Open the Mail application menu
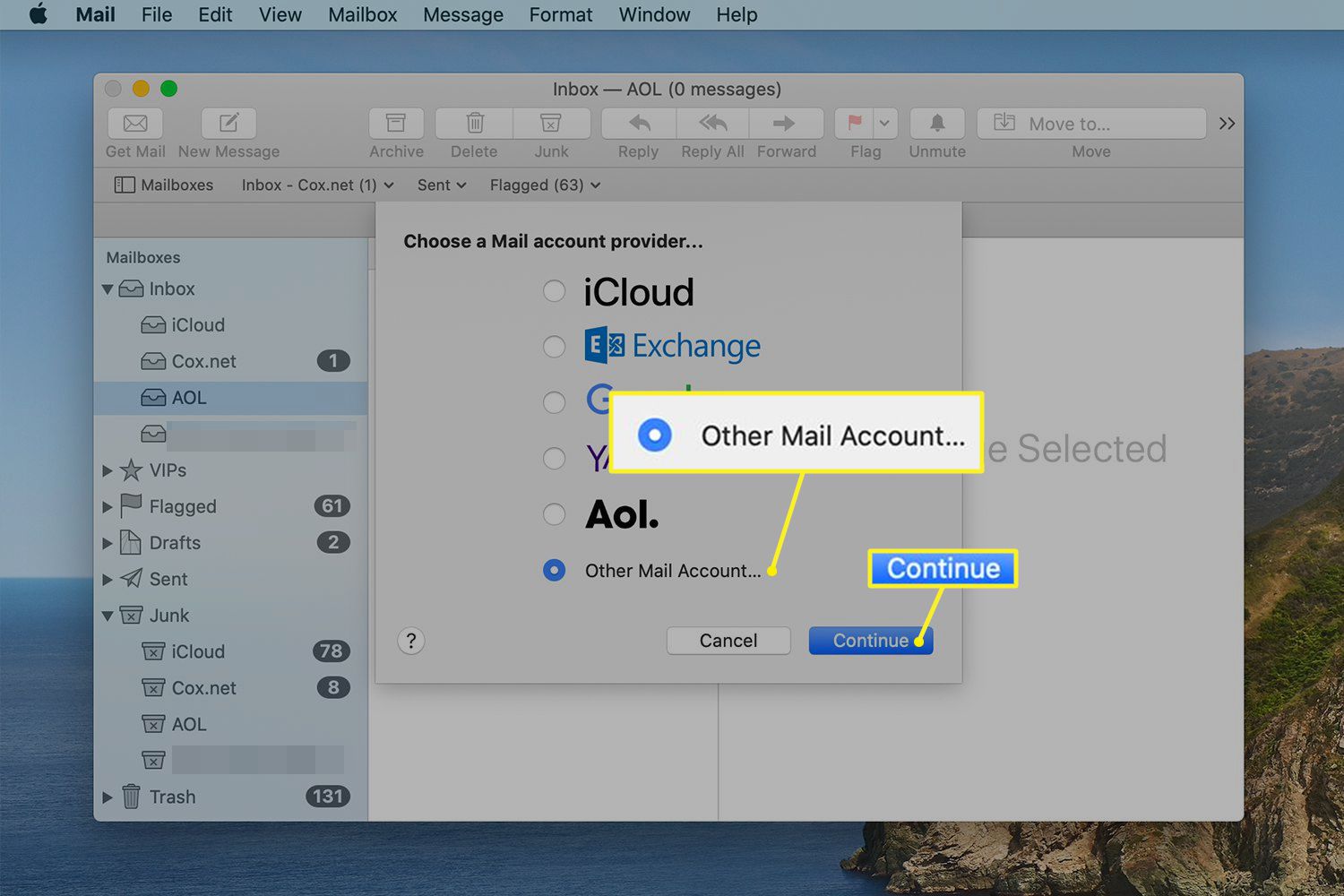 click(95, 14)
